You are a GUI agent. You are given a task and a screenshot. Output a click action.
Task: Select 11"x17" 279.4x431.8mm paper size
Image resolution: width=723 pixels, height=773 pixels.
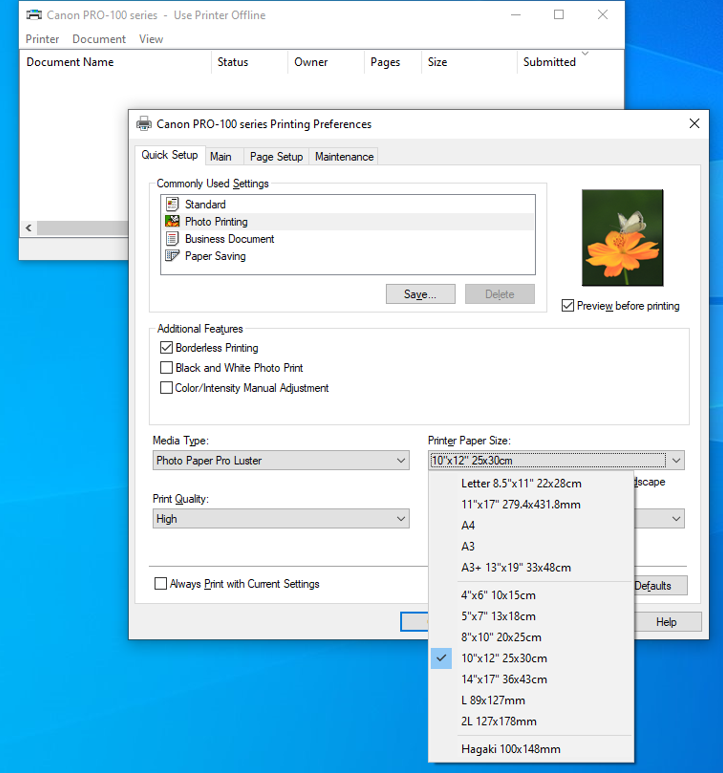531,504
